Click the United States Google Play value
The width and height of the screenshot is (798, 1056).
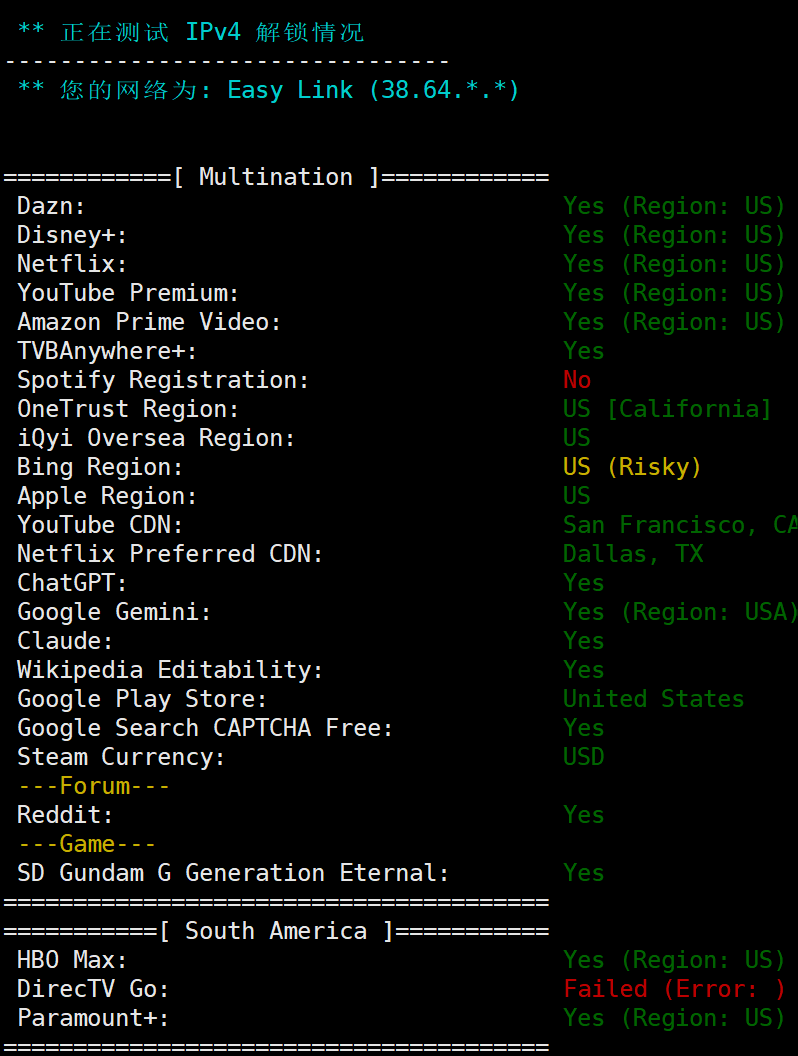(653, 699)
